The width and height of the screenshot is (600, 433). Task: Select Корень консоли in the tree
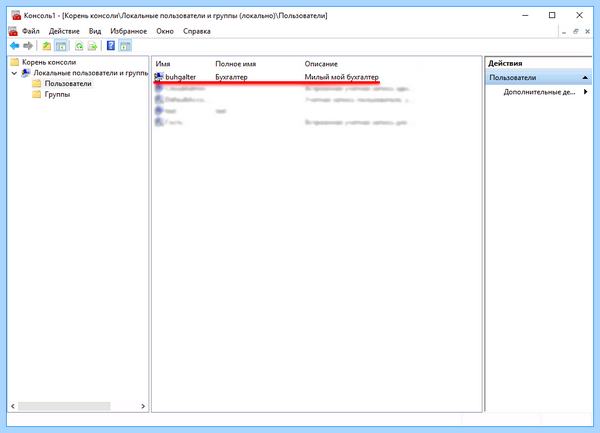(49, 62)
